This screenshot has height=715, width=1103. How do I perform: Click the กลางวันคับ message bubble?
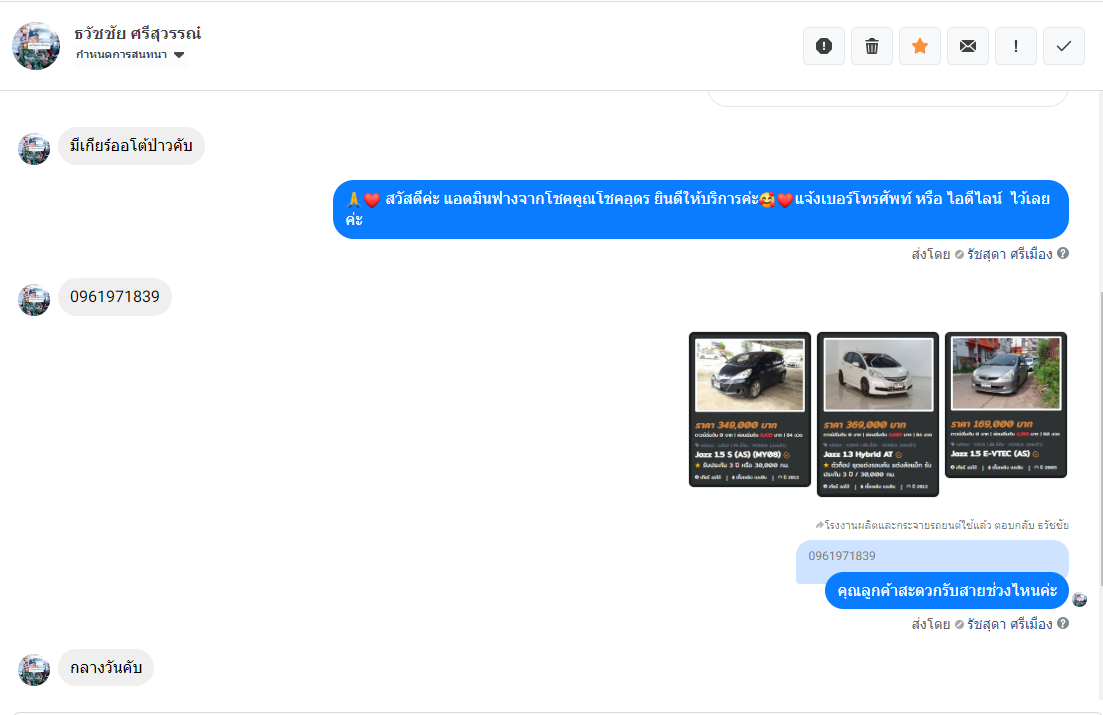tap(106, 668)
